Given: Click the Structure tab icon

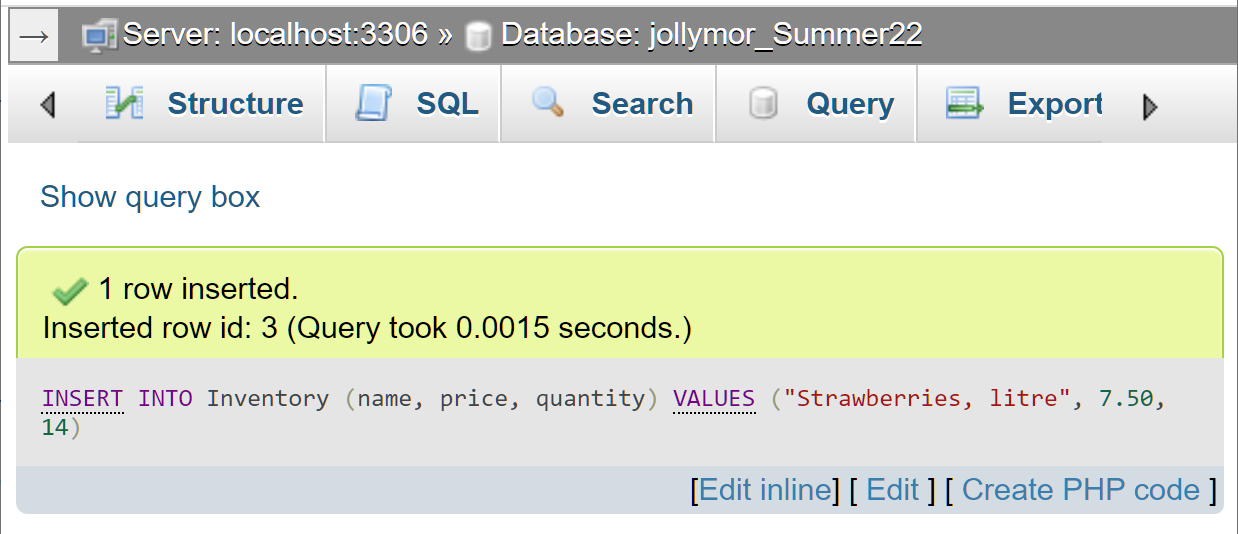Looking at the screenshot, I should (x=125, y=104).
